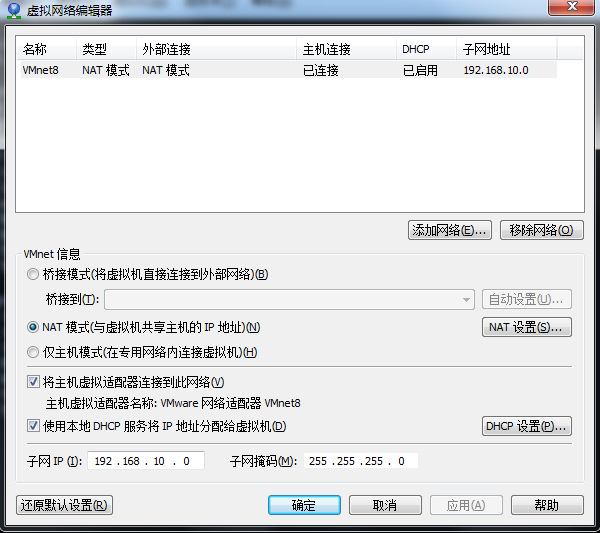Screen dimensions: 600x533
Task: Open 帮助 button
Action: (547, 505)
